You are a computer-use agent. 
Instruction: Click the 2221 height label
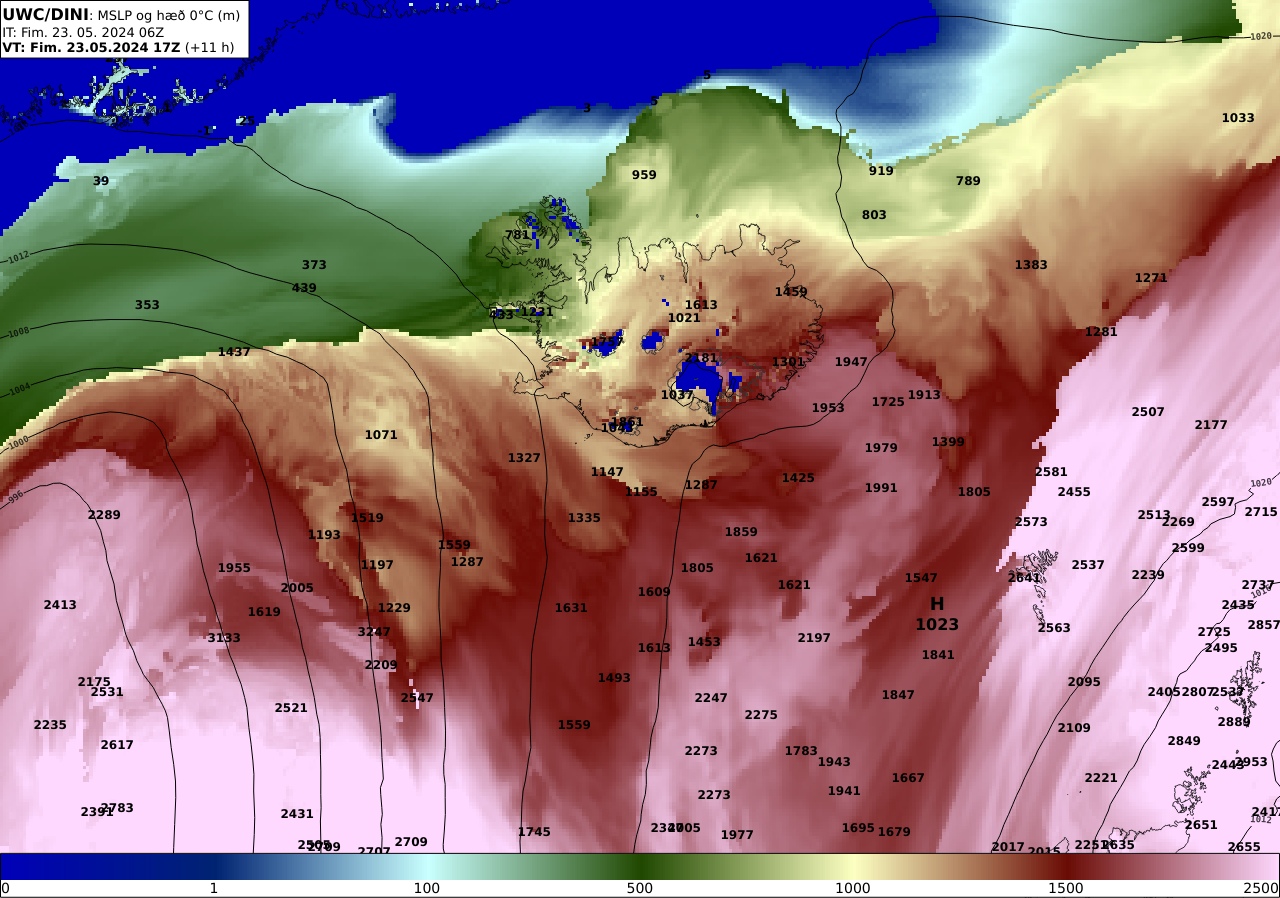pyautogui.click(x=1101, y=778)
